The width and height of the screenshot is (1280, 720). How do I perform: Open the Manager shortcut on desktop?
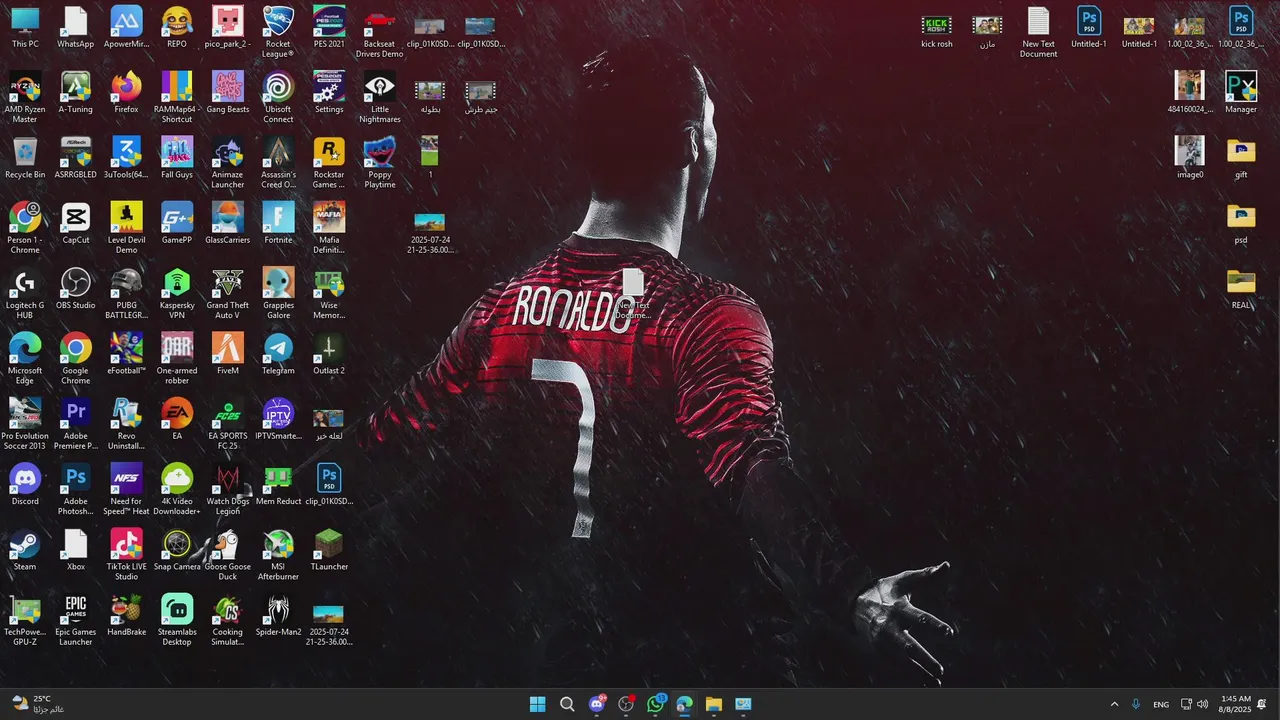pos(1241,92)
